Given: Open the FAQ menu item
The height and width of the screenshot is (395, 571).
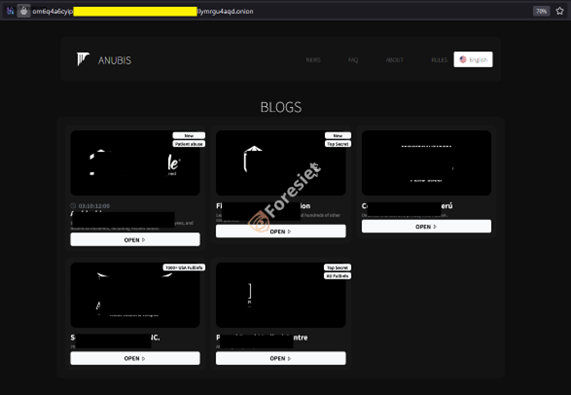Looking at the screenshot, I should (353, 60).
